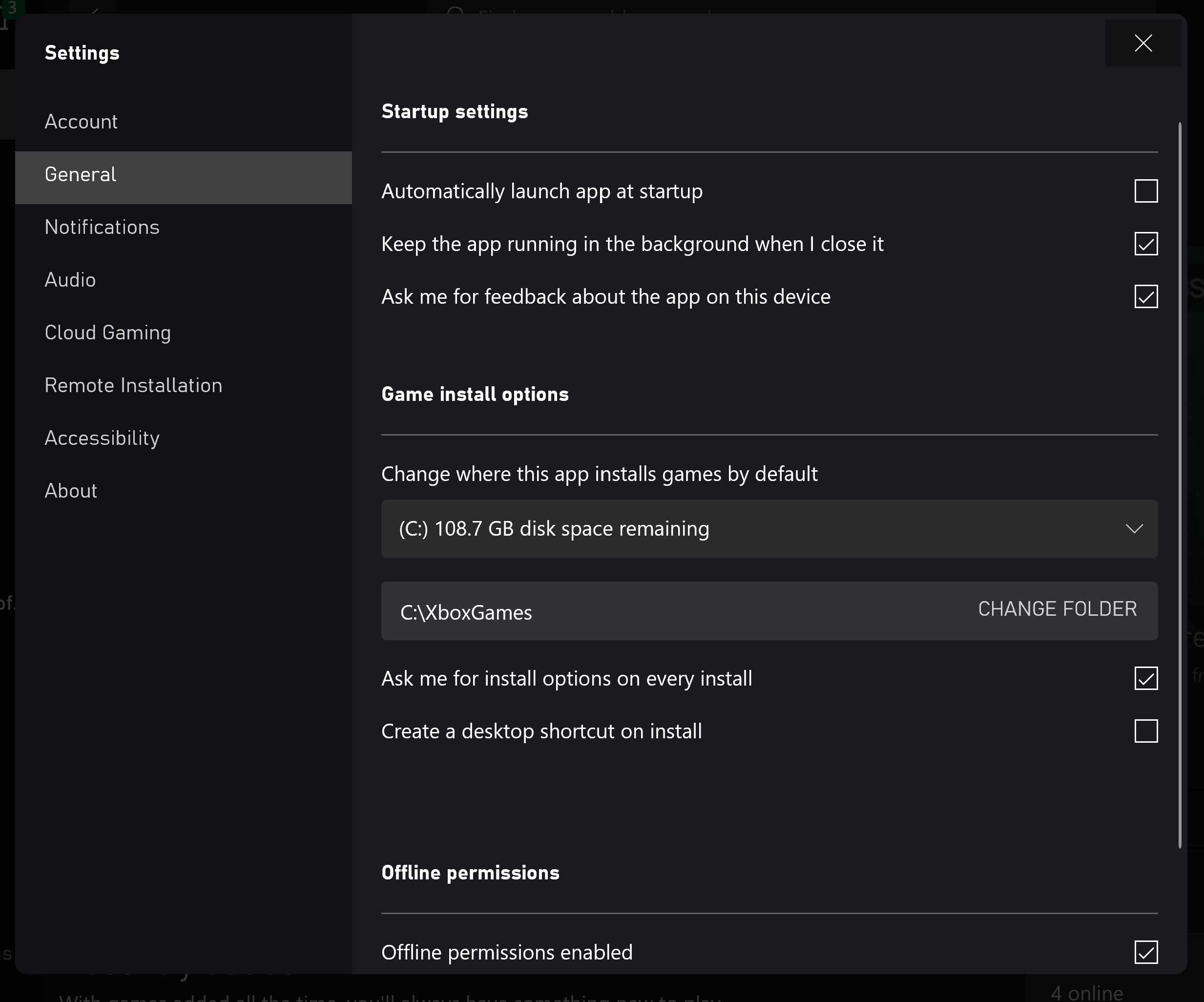The height and width of the screenshot is (1002, 1204).
Task: Disable Ask me for install options
Action: coord(1146,678)
